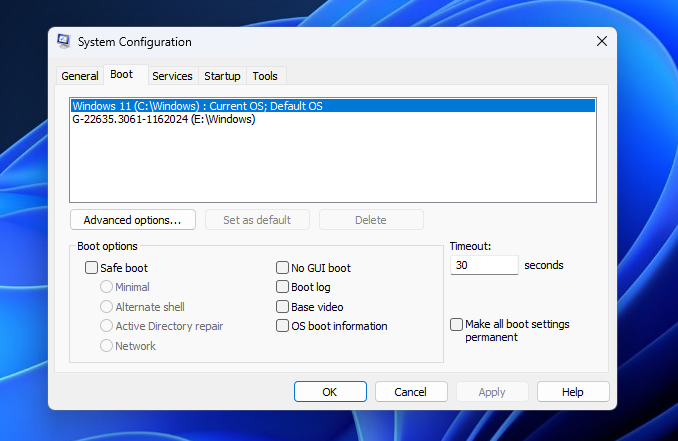Click the System Configuration title bar icon
The image size is (678, 441).
pos(64,42)
